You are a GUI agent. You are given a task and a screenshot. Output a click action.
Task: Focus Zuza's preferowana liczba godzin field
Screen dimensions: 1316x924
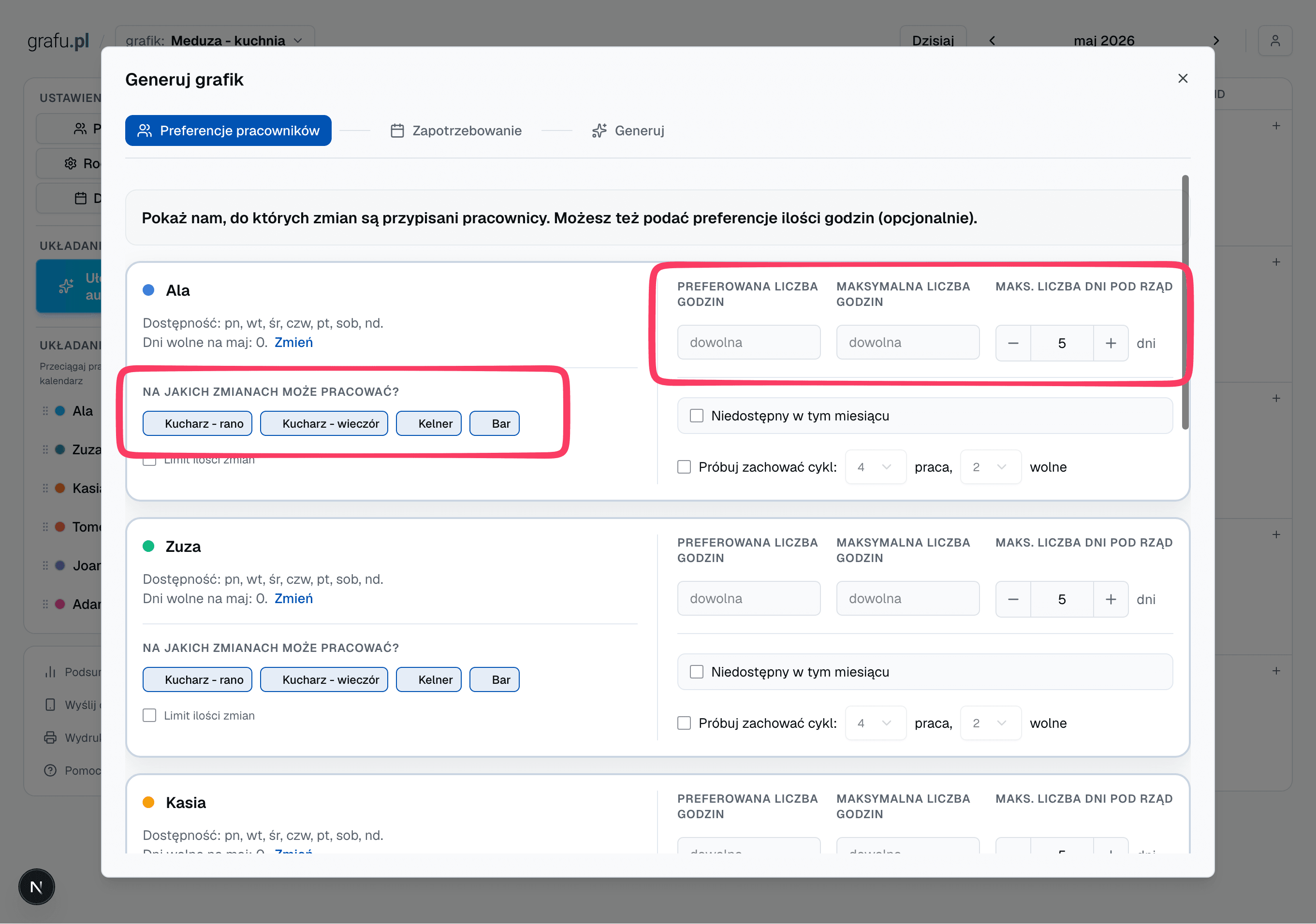point(748,598)
